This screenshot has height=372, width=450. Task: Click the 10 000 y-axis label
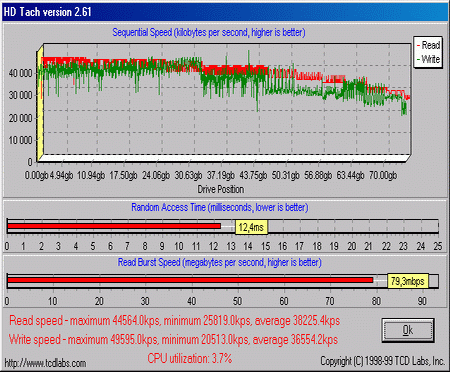coord(20,140)
